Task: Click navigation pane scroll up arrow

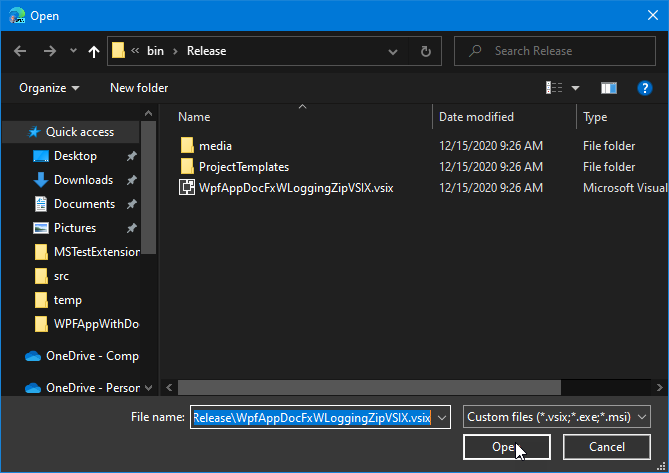Action: click(148, 113)
